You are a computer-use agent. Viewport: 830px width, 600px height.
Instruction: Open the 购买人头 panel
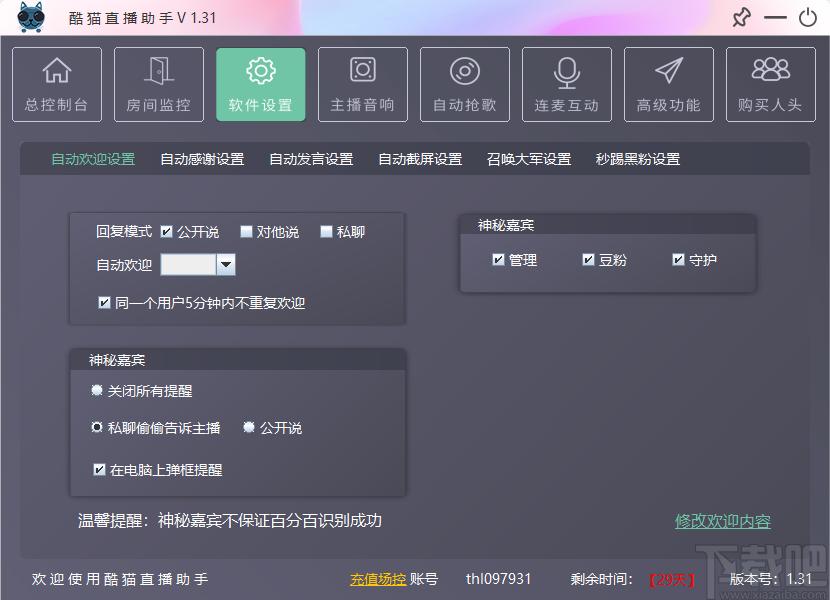click(770, 84)
